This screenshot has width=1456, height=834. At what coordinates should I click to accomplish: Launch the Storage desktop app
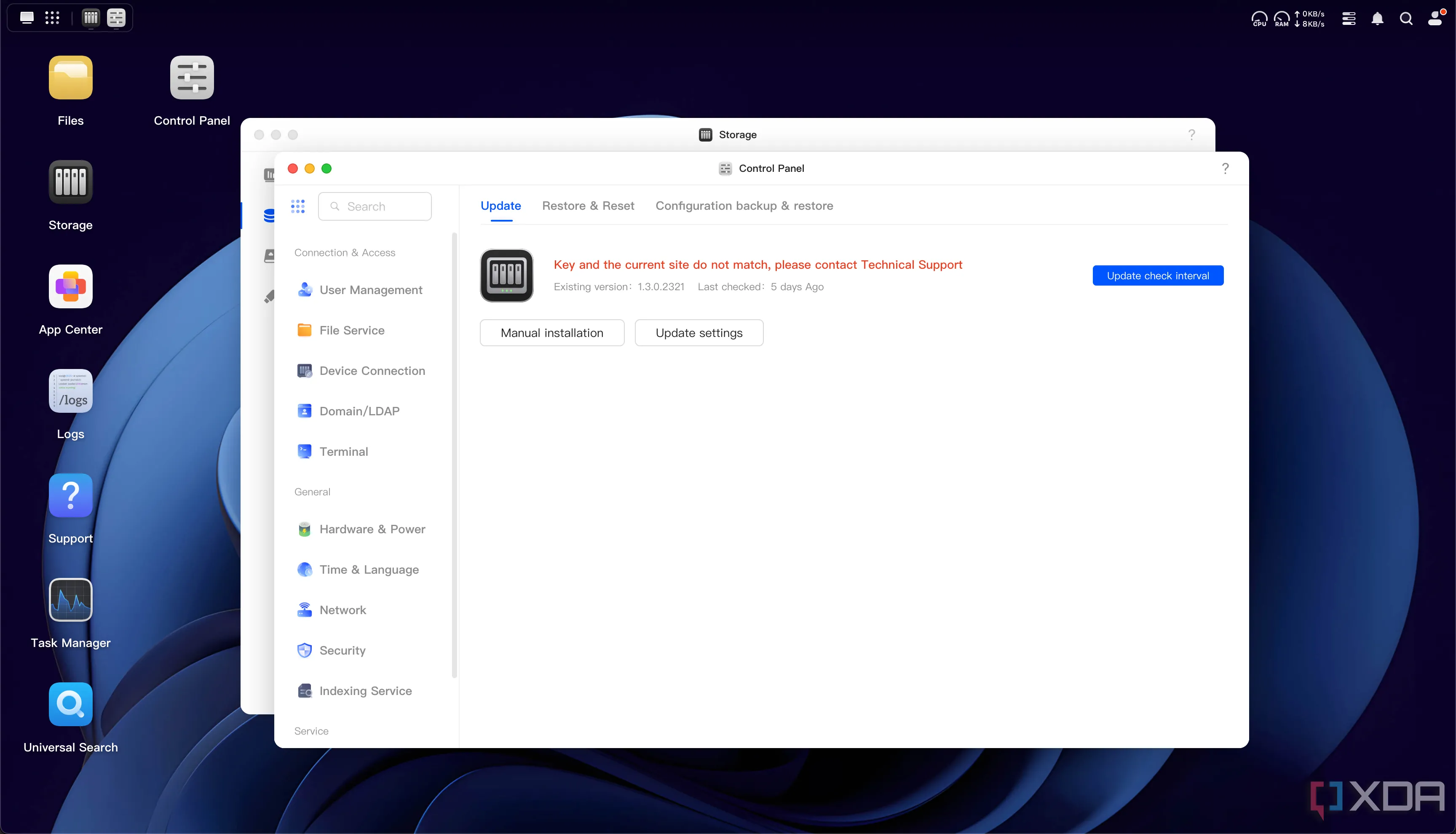70,182
